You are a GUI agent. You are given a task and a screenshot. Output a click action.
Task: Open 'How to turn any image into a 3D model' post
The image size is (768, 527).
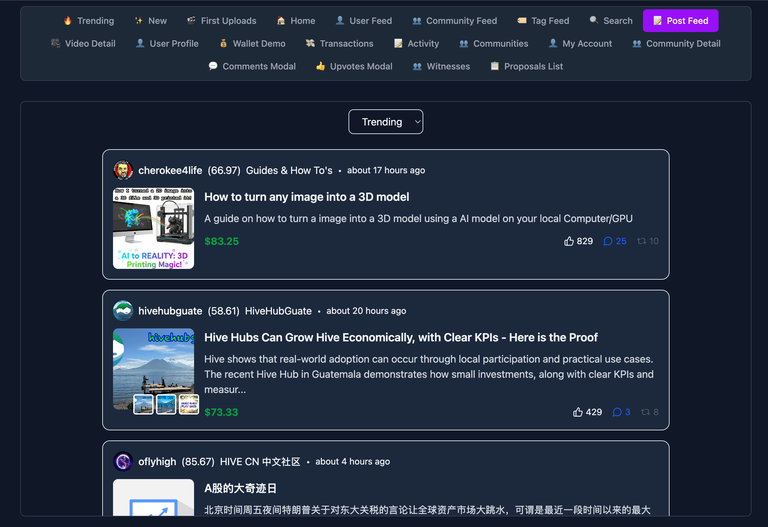(307, 197)
